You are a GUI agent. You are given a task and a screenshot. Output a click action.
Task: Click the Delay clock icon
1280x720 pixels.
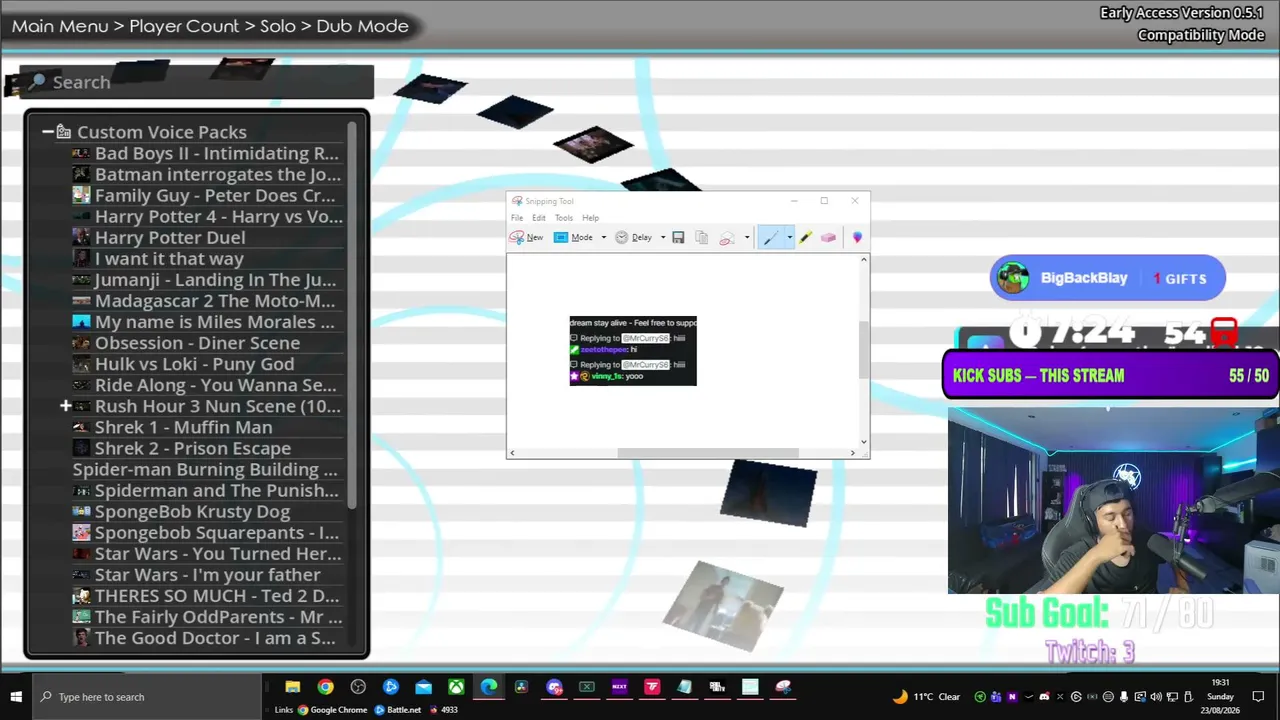coord(621,237)
